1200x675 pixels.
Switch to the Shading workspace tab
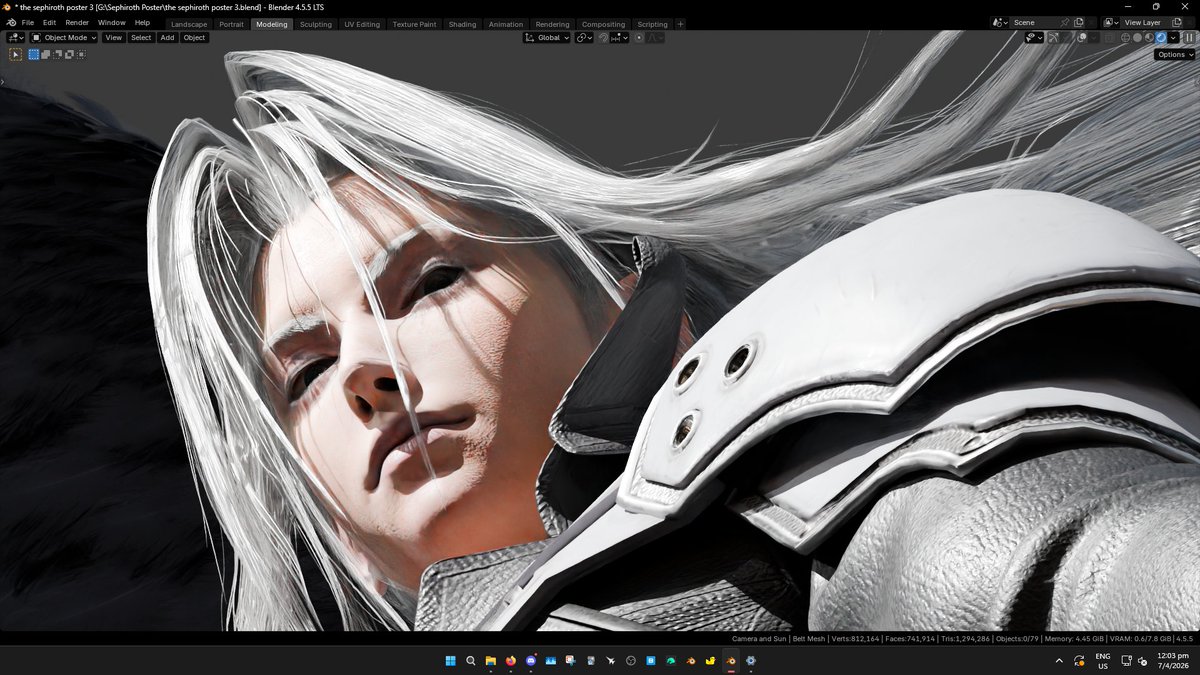tap(462, 24)
